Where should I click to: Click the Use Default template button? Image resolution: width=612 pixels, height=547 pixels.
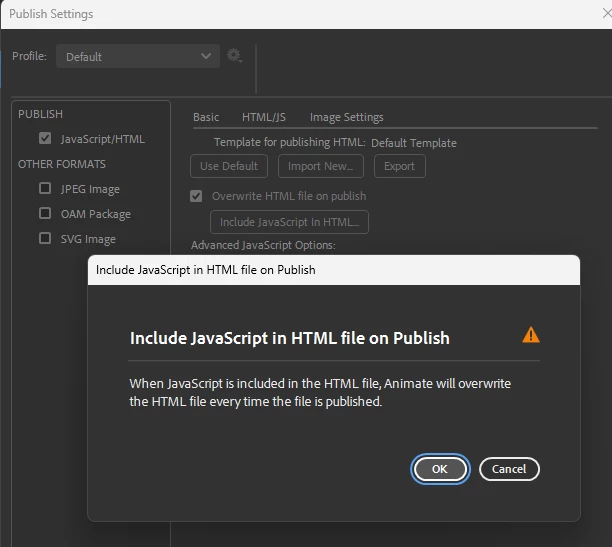[x=229, y=166]
